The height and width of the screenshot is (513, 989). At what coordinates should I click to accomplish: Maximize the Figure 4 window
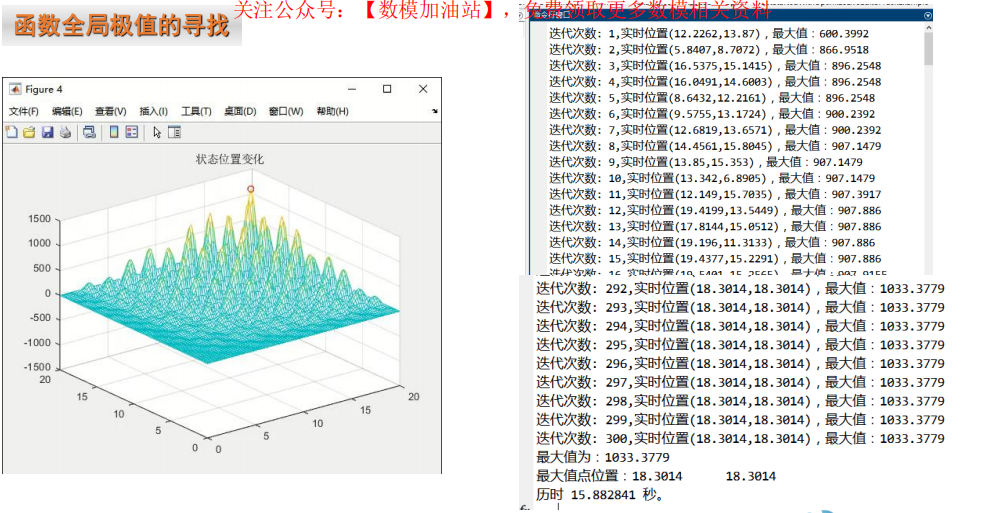pyautogui.click(x=387, y=89)
